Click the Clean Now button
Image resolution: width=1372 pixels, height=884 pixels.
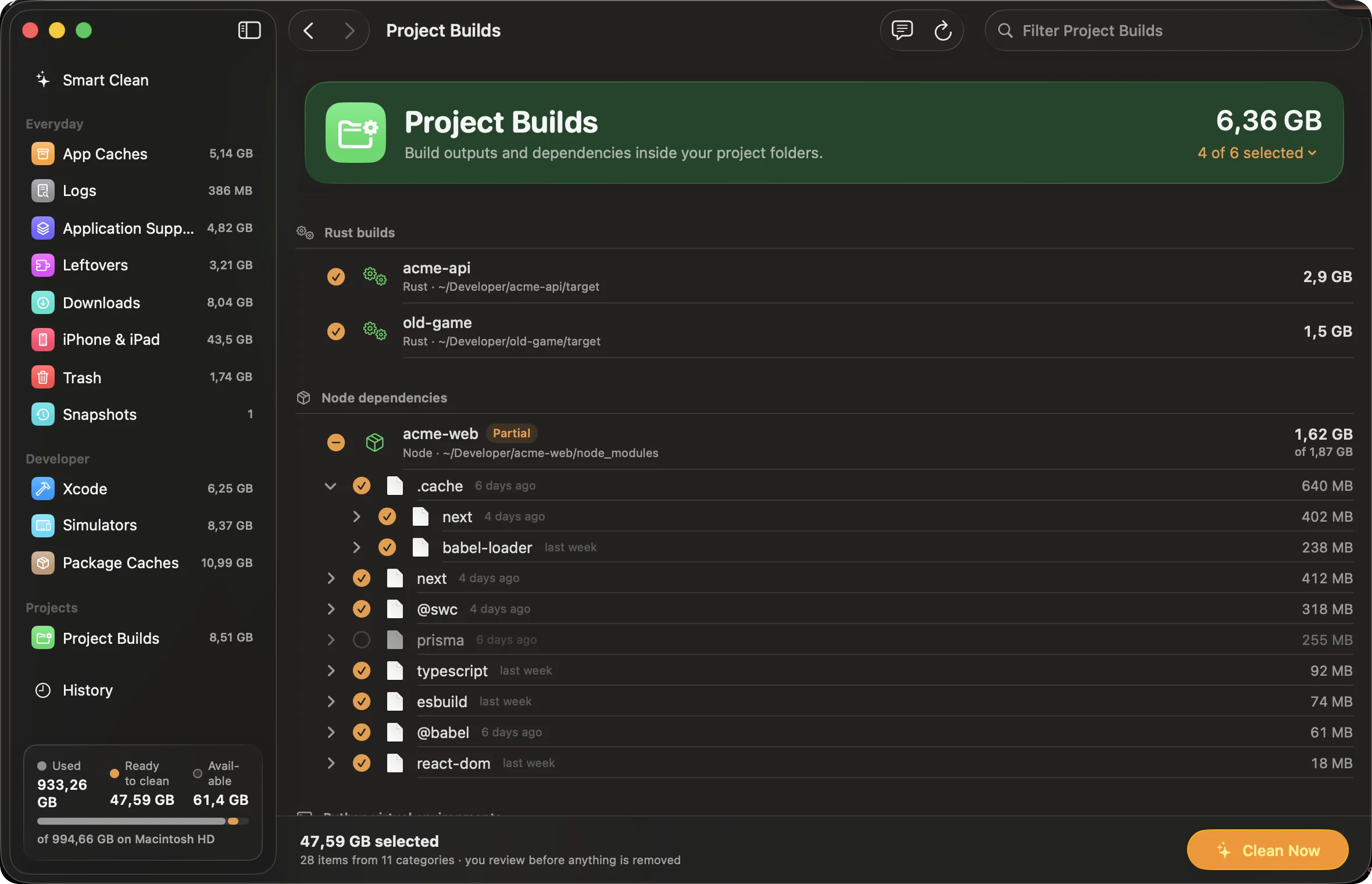pyautogui.click(x=1267, y=850)
